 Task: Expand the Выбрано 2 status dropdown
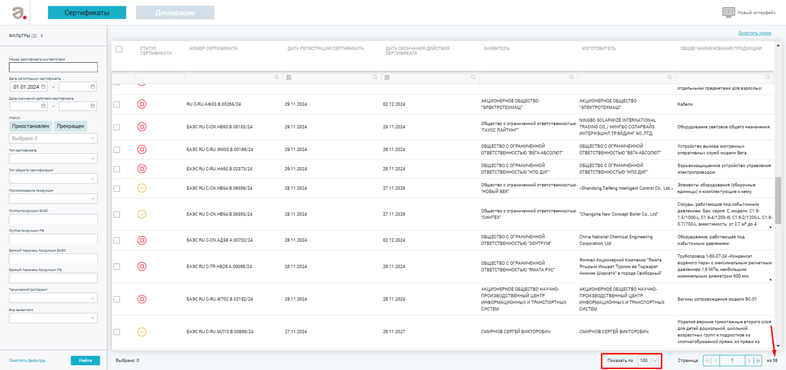point(54,138)
